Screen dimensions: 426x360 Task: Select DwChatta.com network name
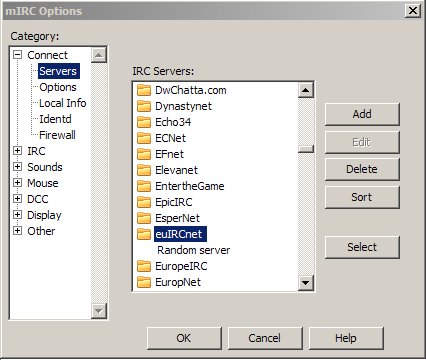click(191, 90)
